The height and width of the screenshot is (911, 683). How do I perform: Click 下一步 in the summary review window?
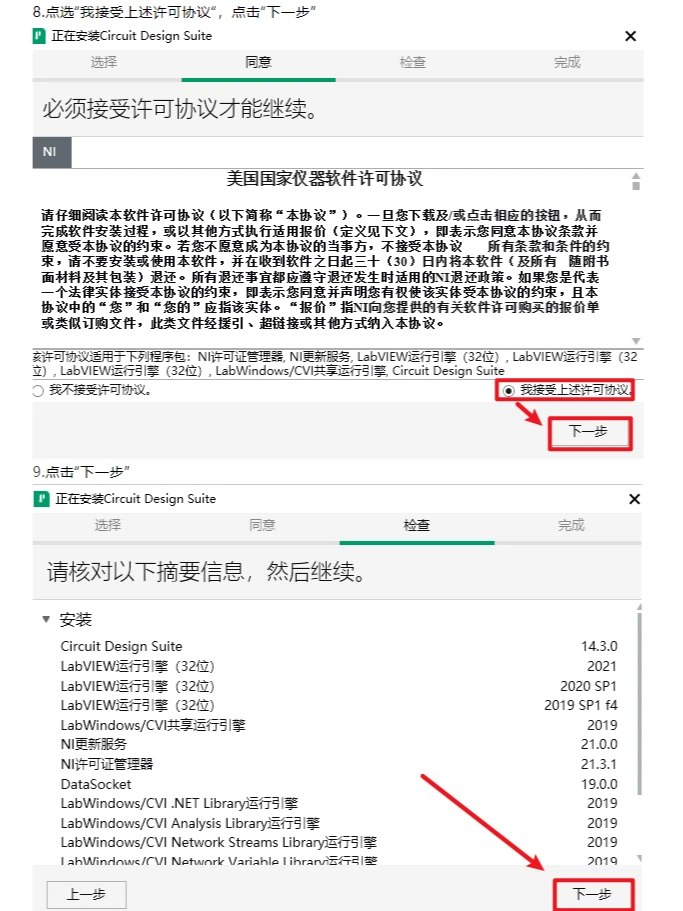point(593,894)
